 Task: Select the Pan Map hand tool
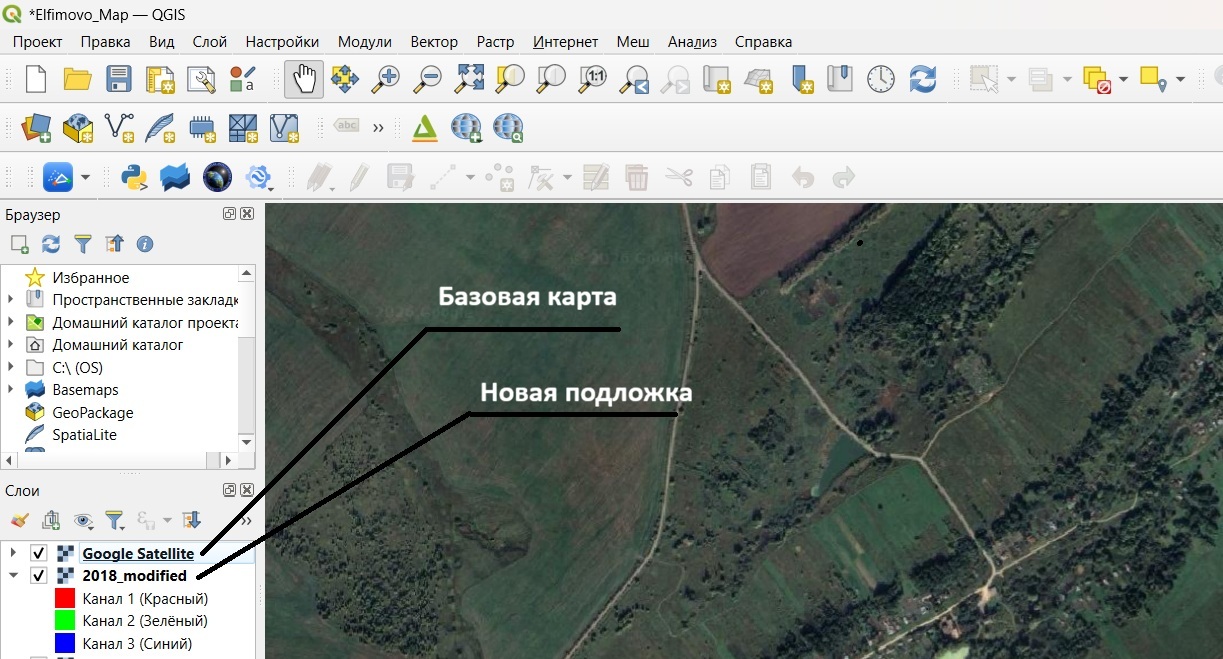[304, 79]
